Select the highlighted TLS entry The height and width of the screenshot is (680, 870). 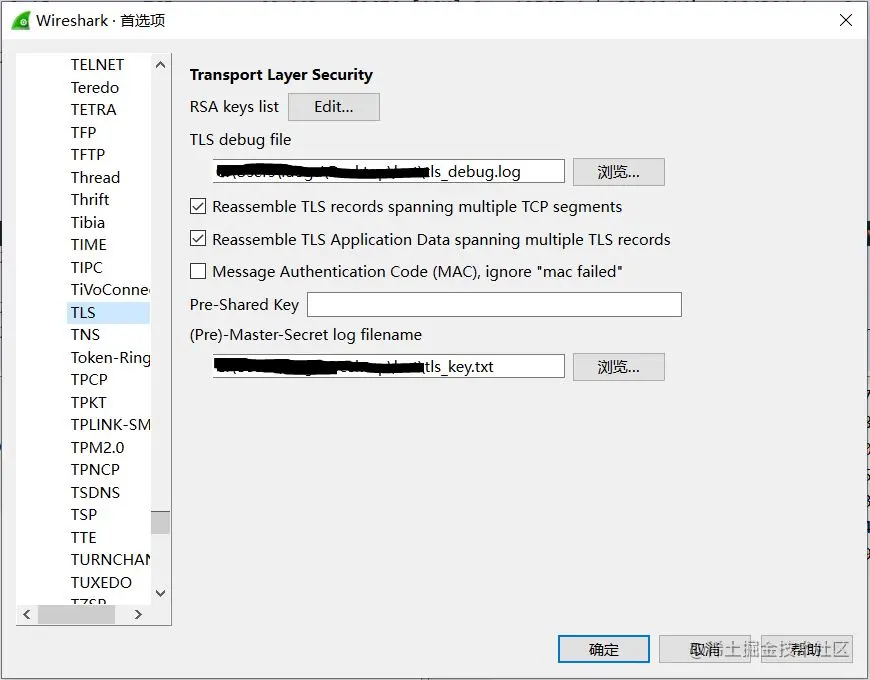[x=108, y=312]
